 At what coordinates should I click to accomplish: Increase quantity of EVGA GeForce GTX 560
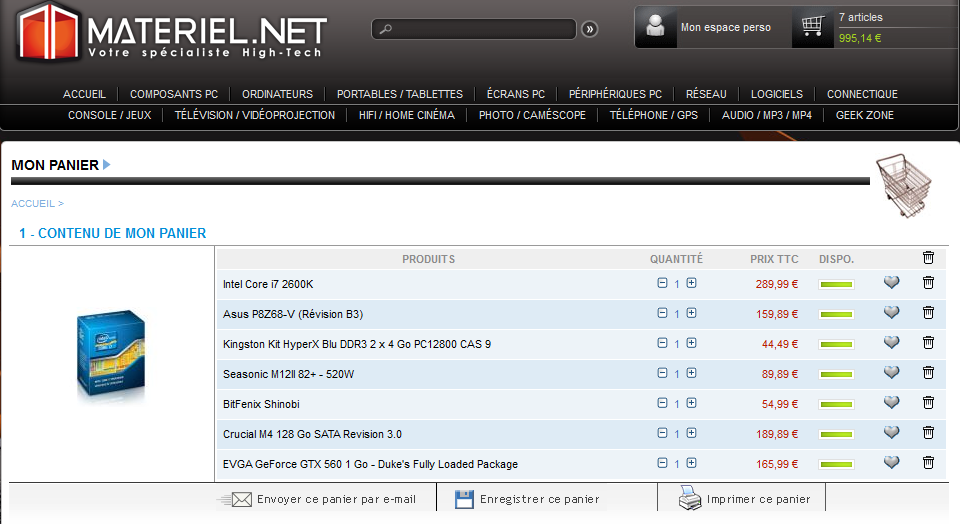coord(691,463)
